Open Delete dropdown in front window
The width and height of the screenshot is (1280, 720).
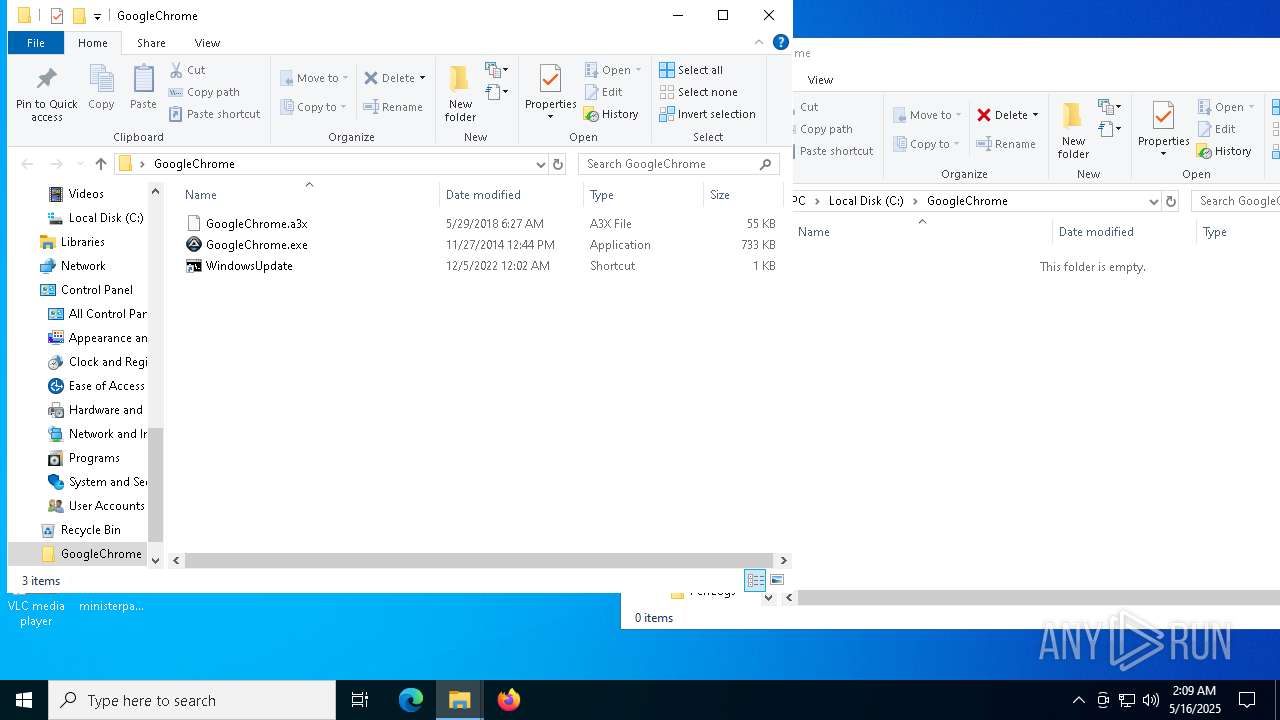coord(394,78)
